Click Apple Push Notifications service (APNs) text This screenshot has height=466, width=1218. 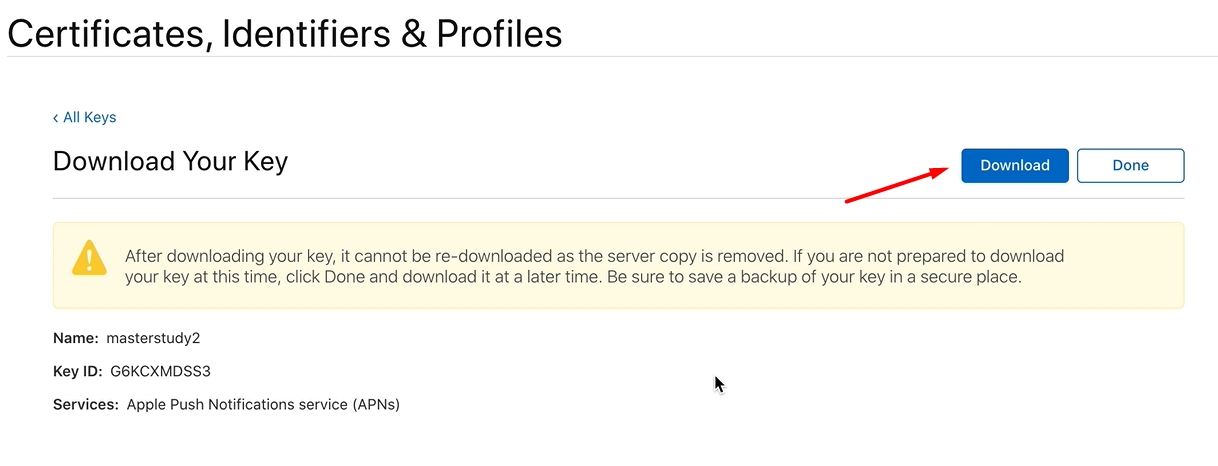click(263, 405)
